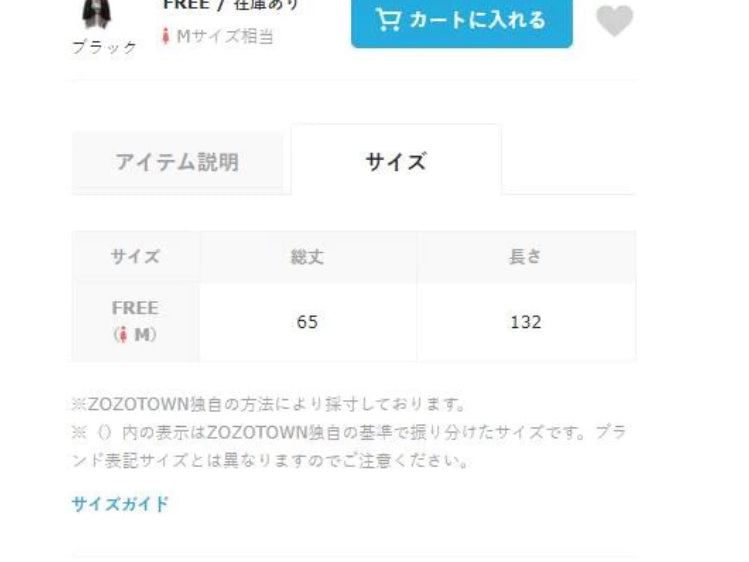Select the サイズ tab
The width and height of the screenshot is (749, 562).
[x=396, y=160]
